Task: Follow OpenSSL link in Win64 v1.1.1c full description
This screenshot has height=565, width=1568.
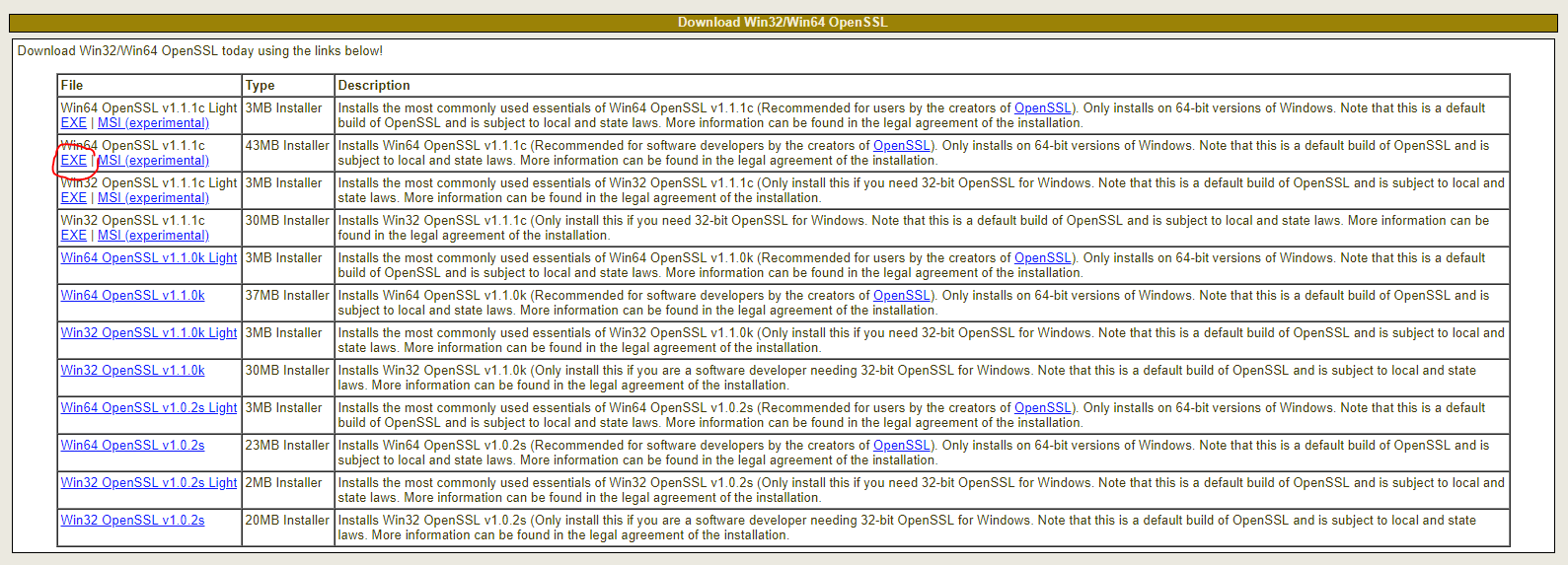Action: coord(902,146)
